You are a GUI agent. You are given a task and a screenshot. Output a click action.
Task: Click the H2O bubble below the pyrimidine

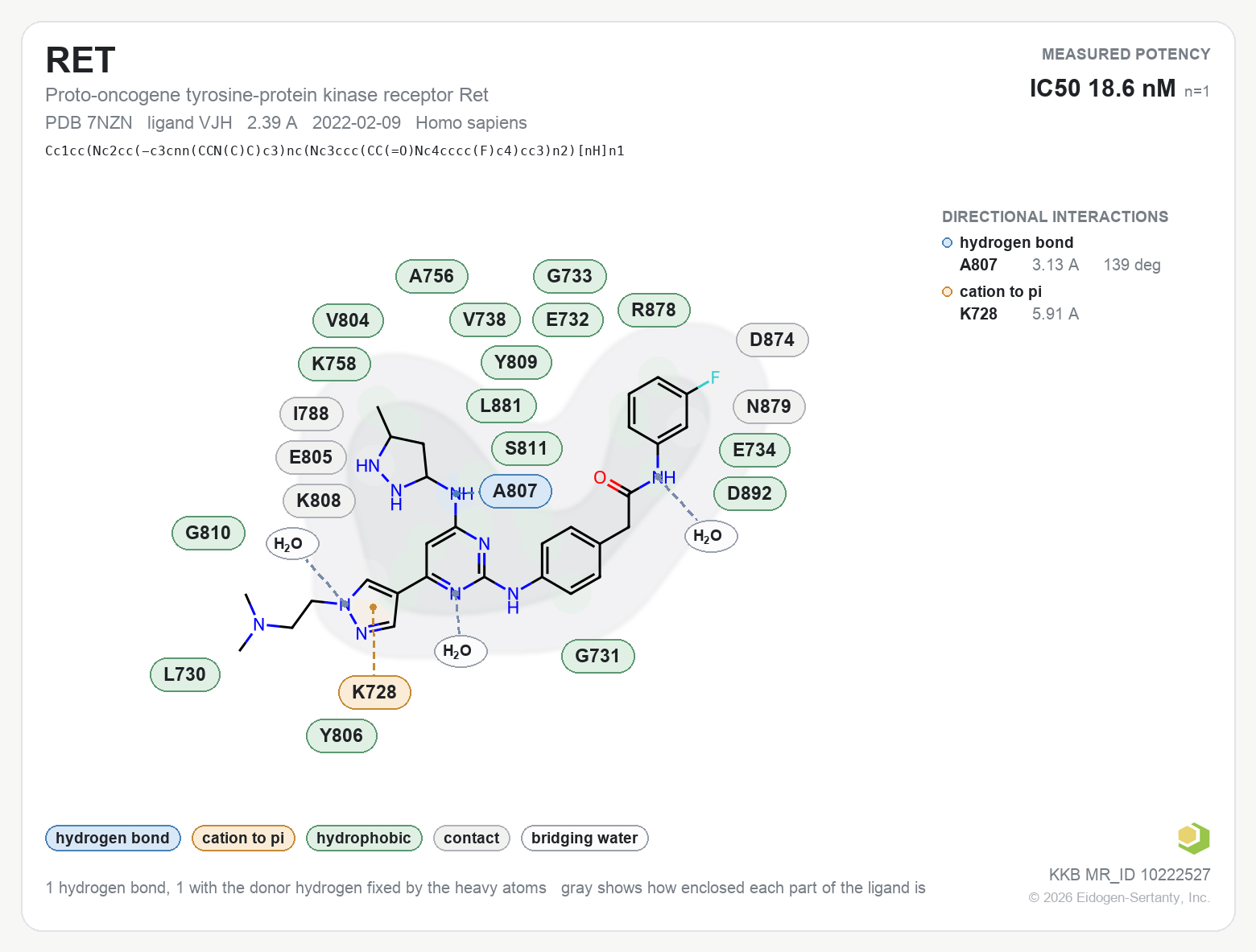pos(461,651)
